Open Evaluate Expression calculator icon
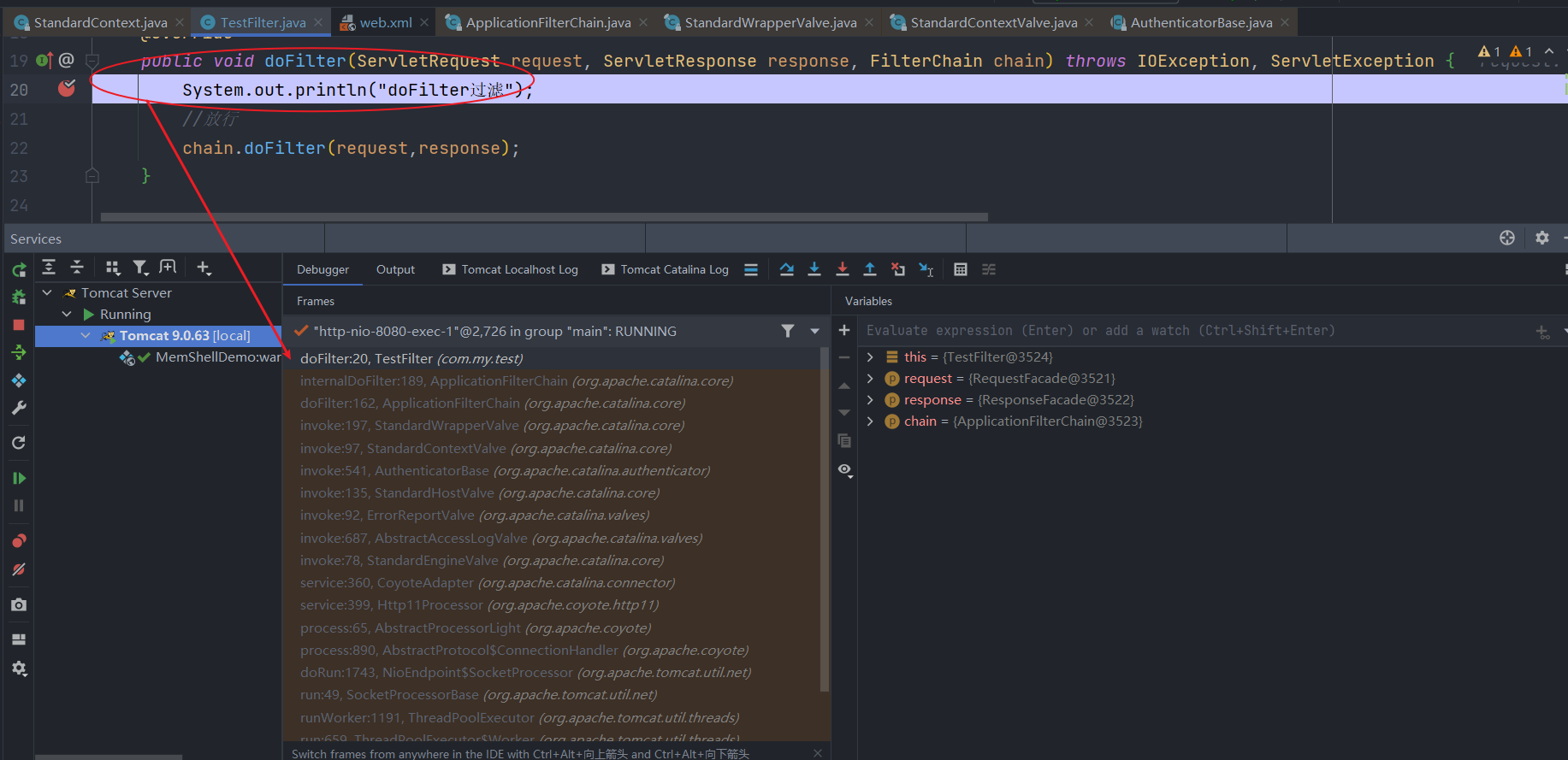Screen dimensions: 1568x760 961,269
